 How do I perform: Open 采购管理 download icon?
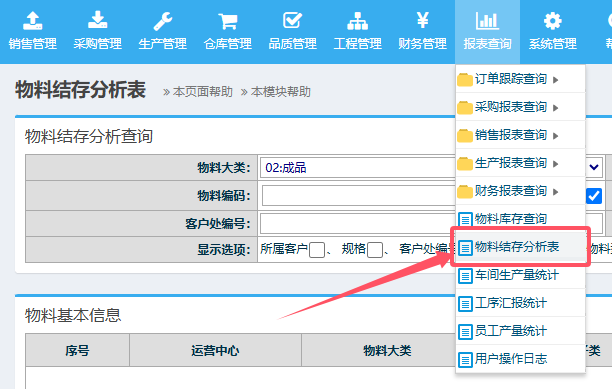click(x=98, y=20)
